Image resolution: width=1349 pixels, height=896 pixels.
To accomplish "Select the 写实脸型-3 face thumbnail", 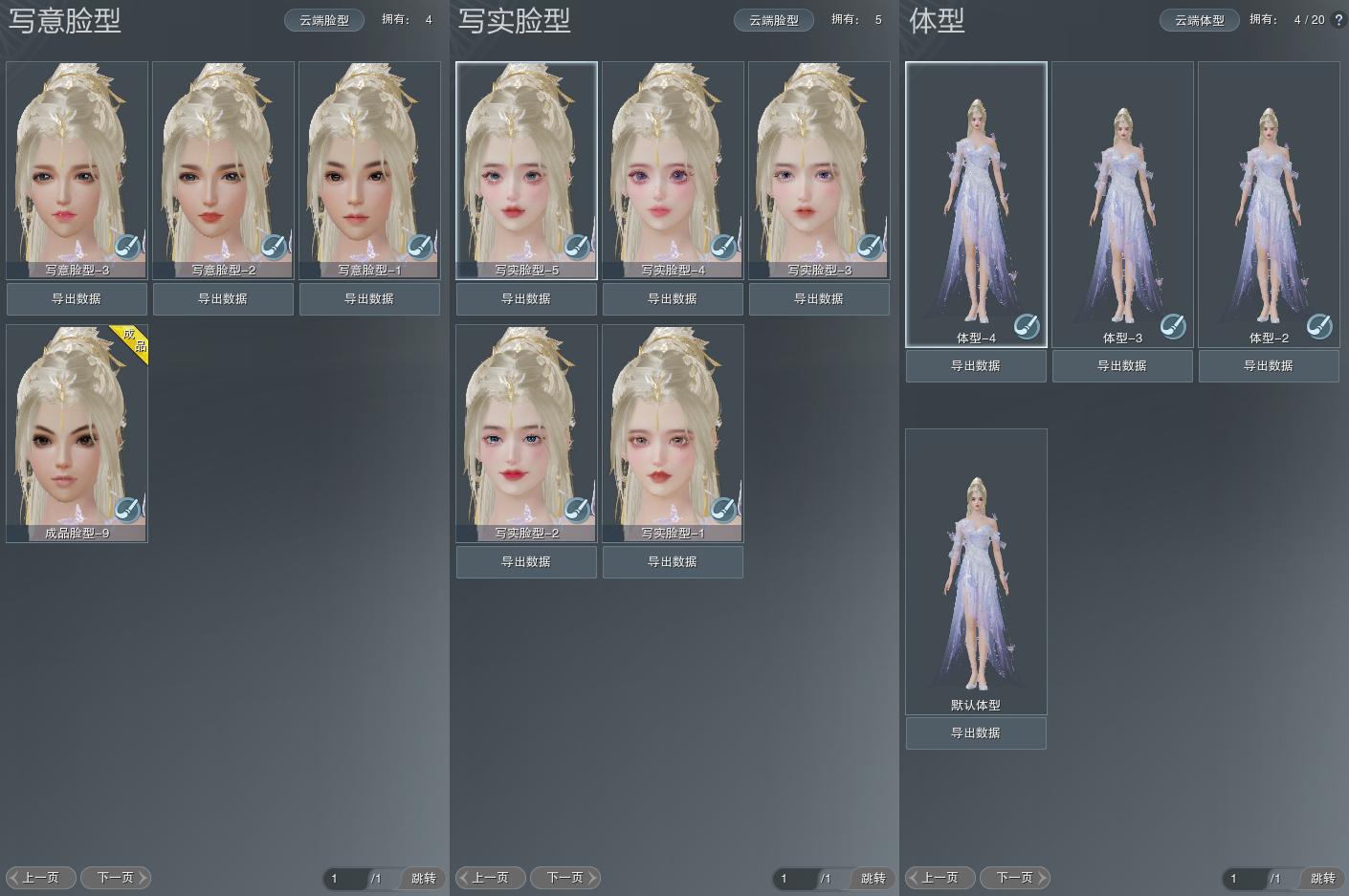I will click(819, 170).
